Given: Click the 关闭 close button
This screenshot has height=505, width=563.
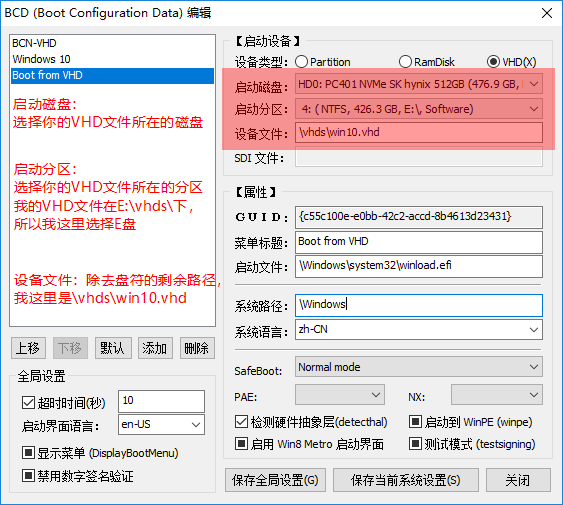Looking at the screenshot, I should (x=518, y=480).
